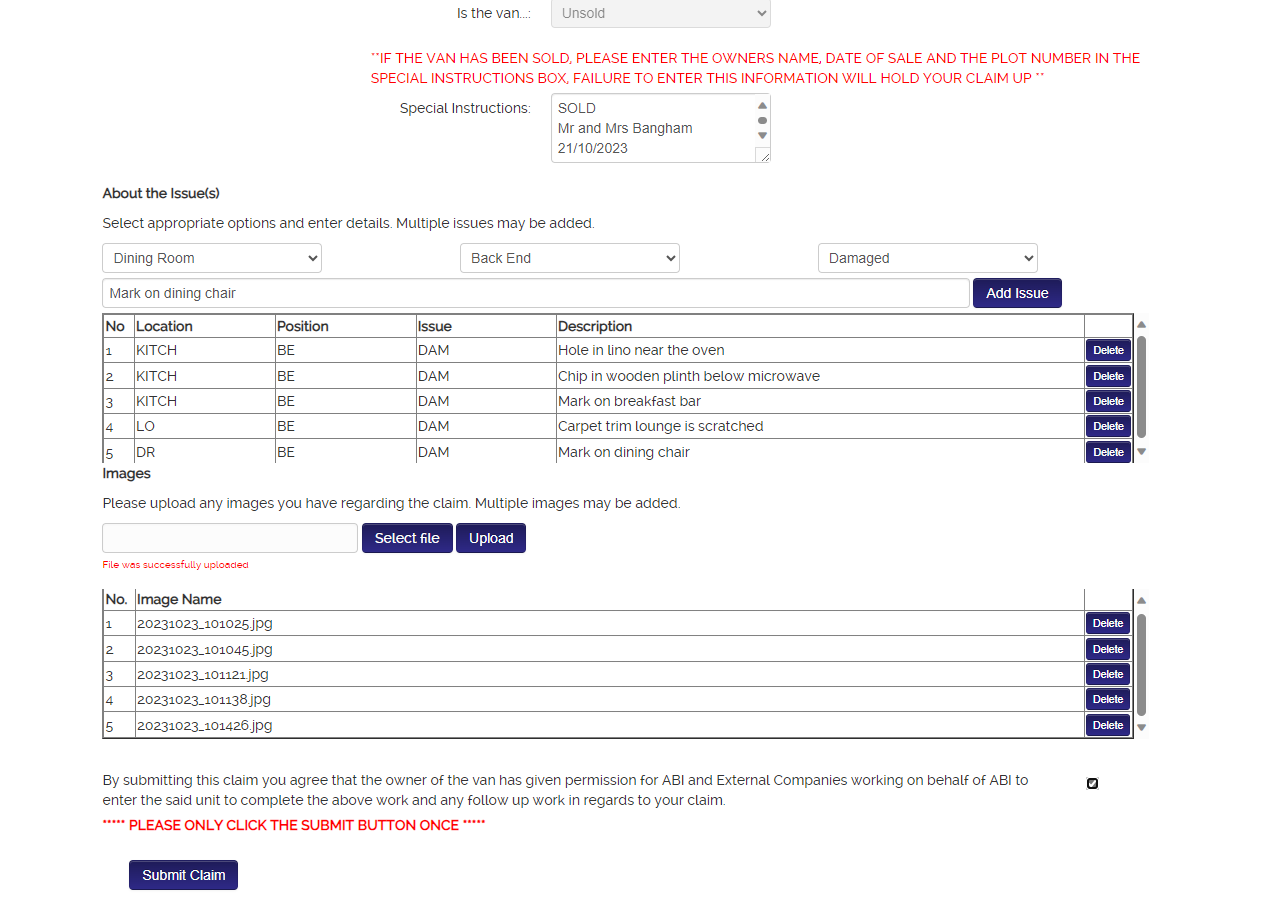Delete the 'Carpet trim lounge is scratched' issue

click(1108, 426)
